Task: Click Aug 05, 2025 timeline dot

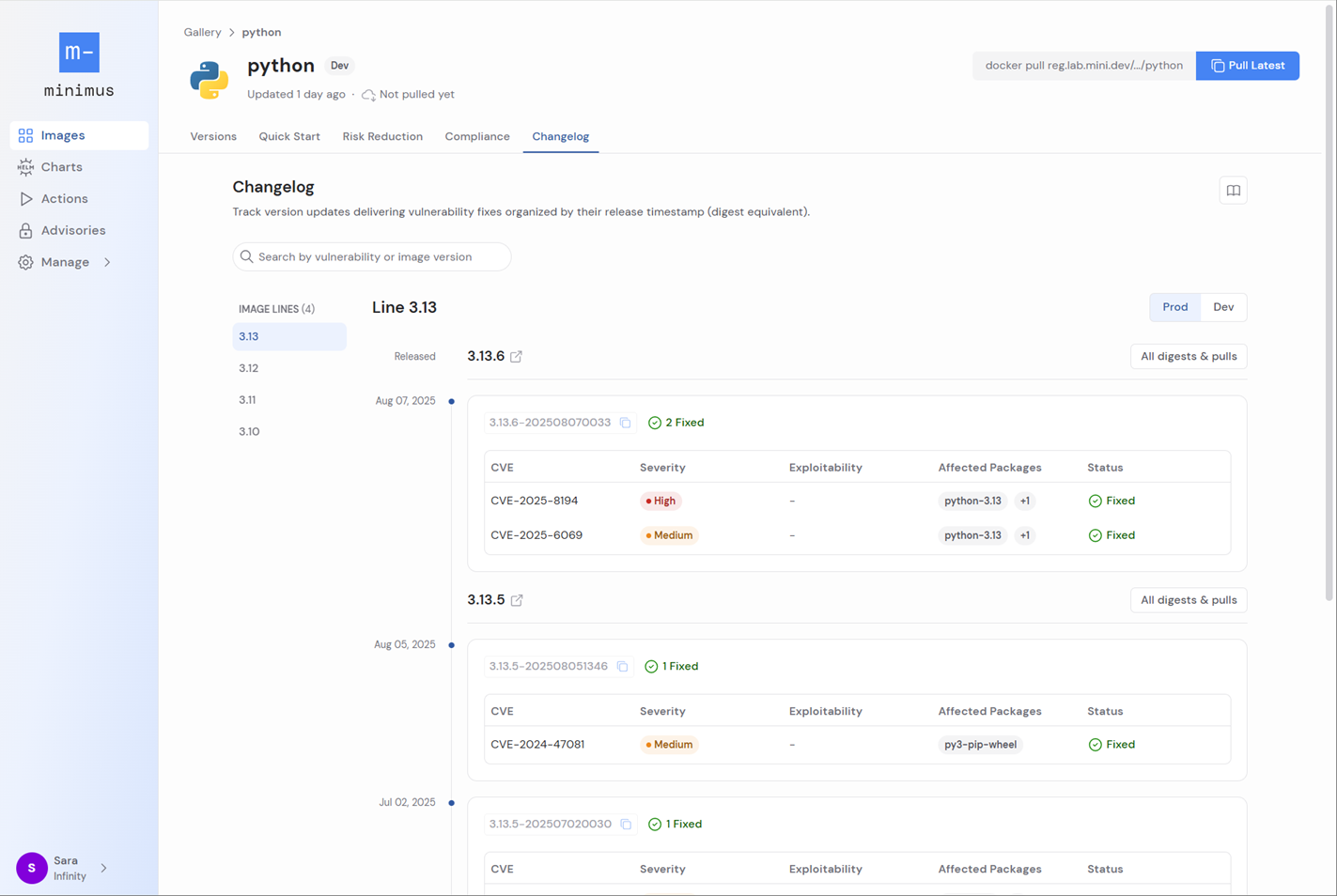Action: click(452, 645)
